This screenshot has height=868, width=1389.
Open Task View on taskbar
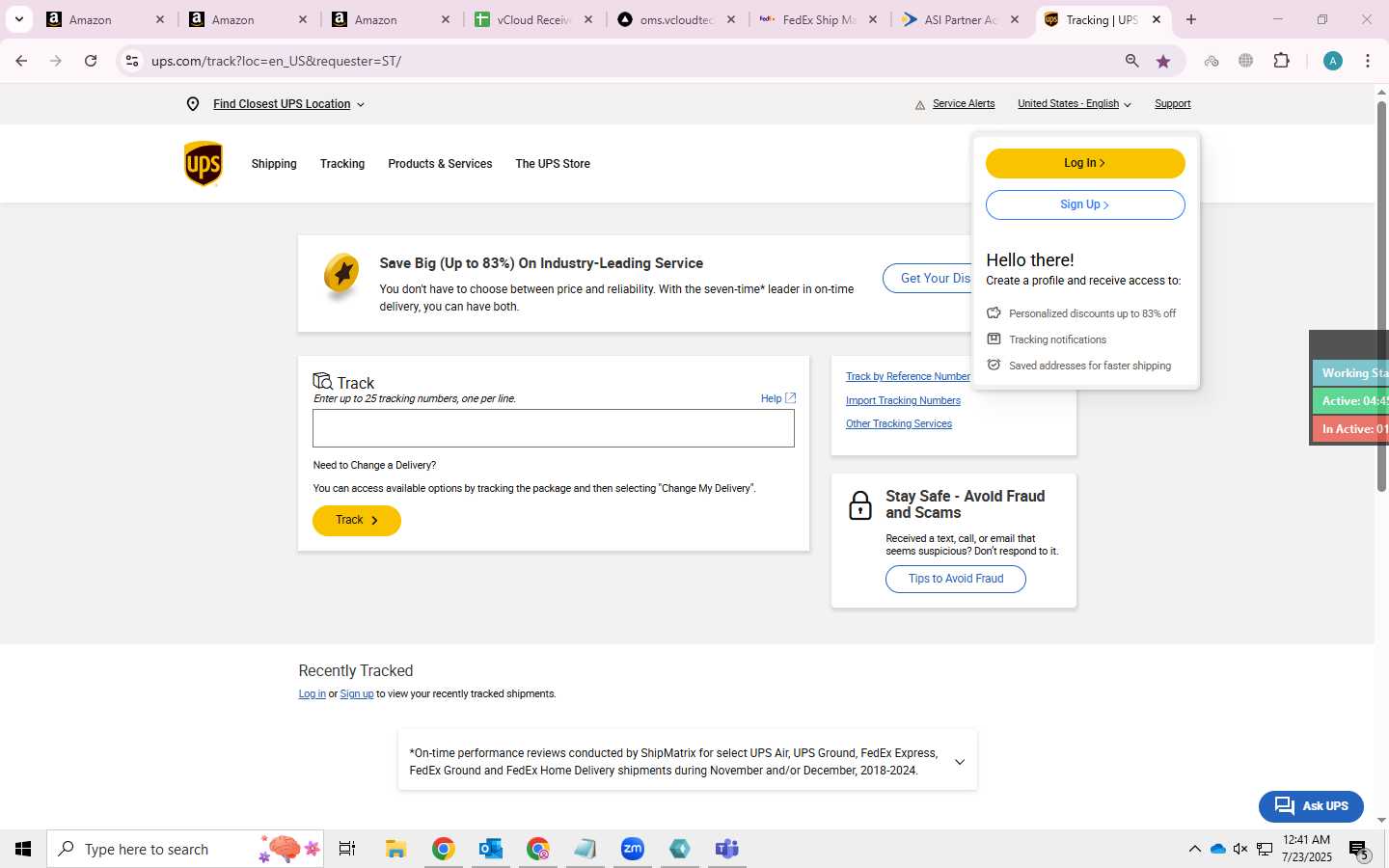347,849
